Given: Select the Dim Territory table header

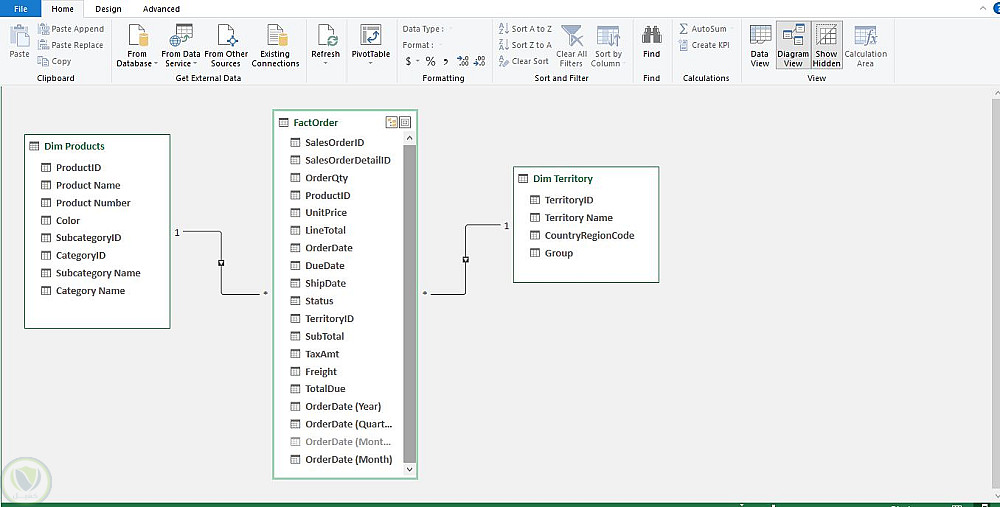Looking at the screenshot, I should [x=585, y=179].
